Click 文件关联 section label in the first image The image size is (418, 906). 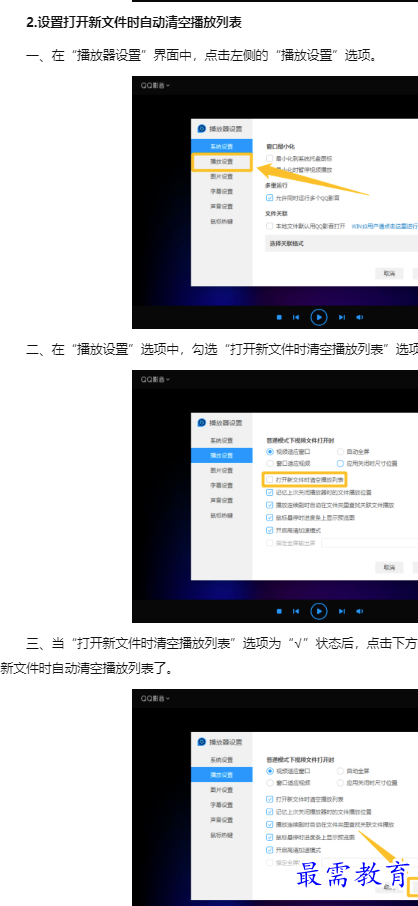point(278,214)
